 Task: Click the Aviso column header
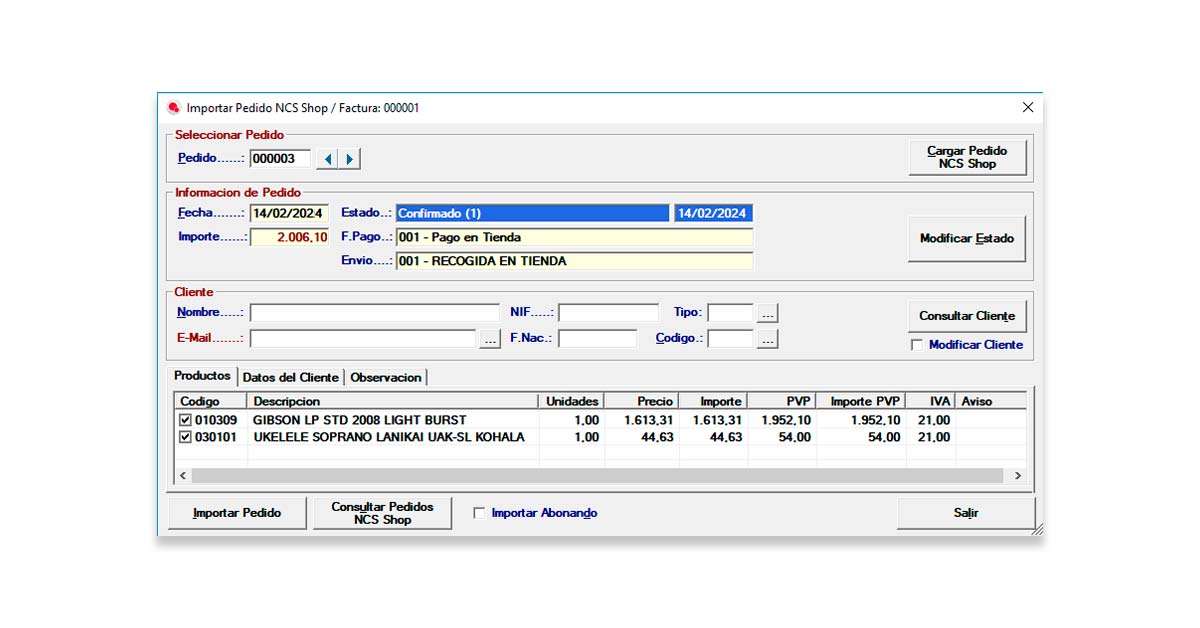pyautogui.click(x=990, y=401)
